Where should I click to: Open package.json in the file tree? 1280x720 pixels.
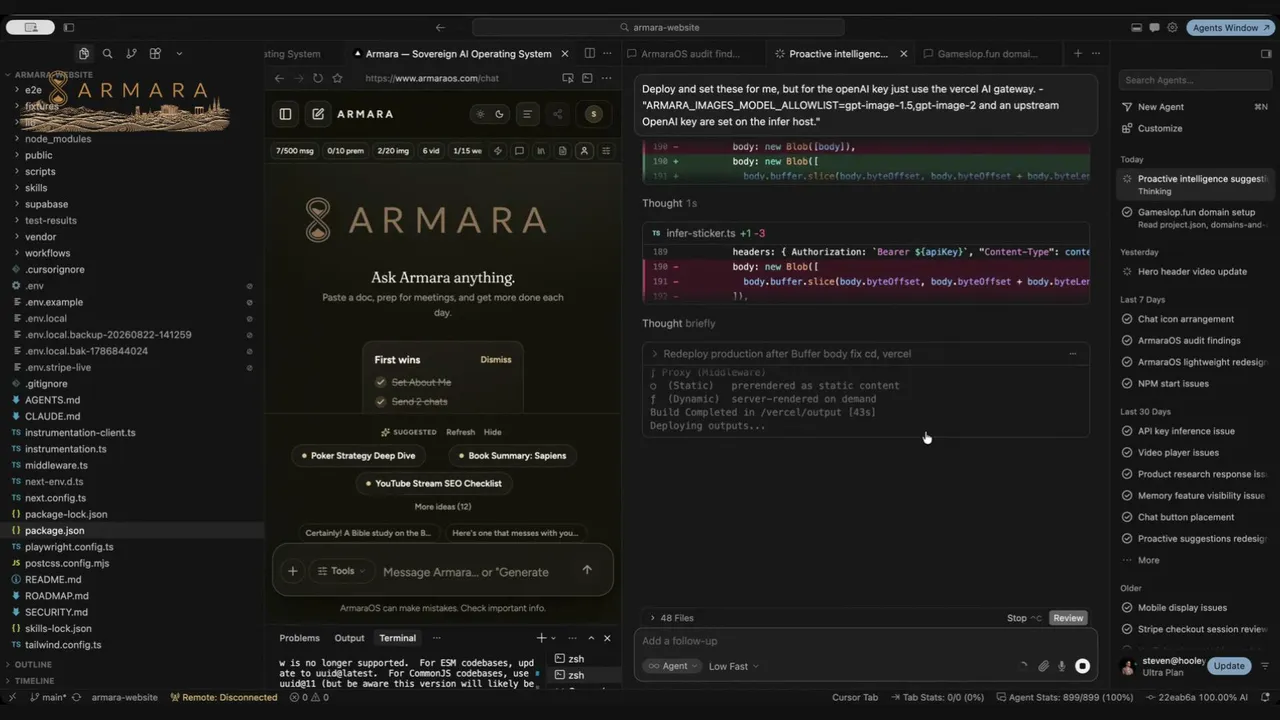pyautogui.click(x=132, y=530)
